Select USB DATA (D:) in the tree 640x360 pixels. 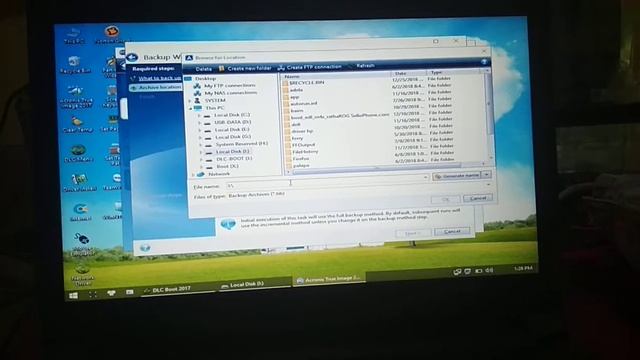[x=232, y=122]
